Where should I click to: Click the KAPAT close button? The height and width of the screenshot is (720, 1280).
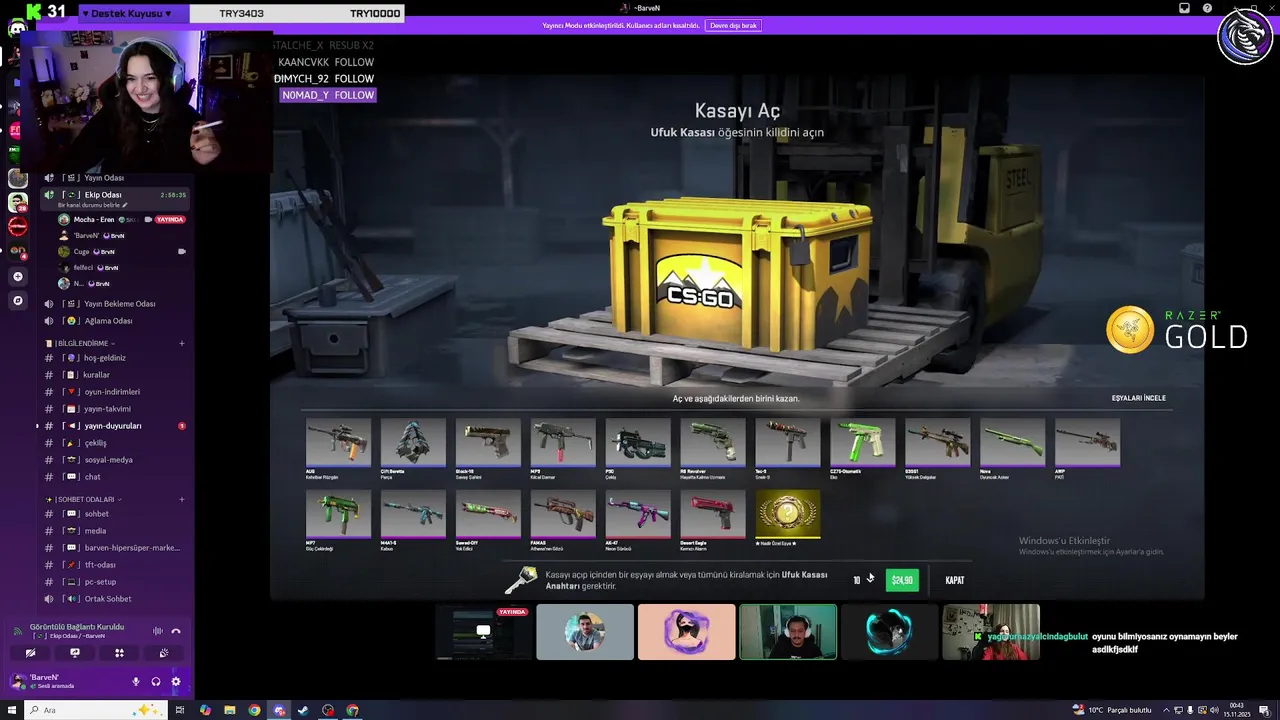pyautogui.click(x=955, y=580)
